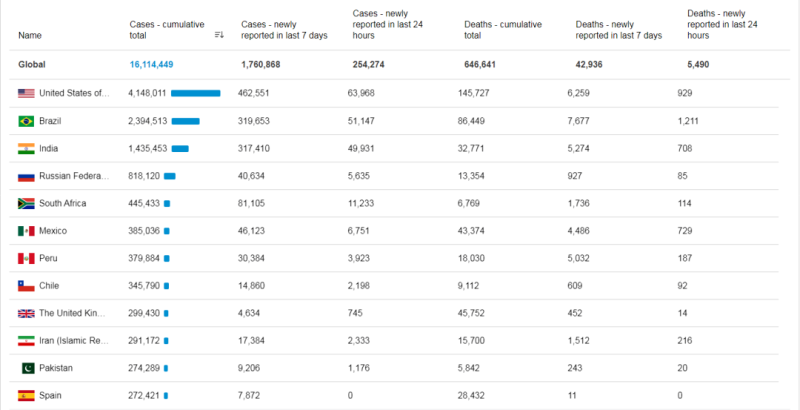
Task: Toggle sort arrow on cumulative cases column
Action: (219, 35)
